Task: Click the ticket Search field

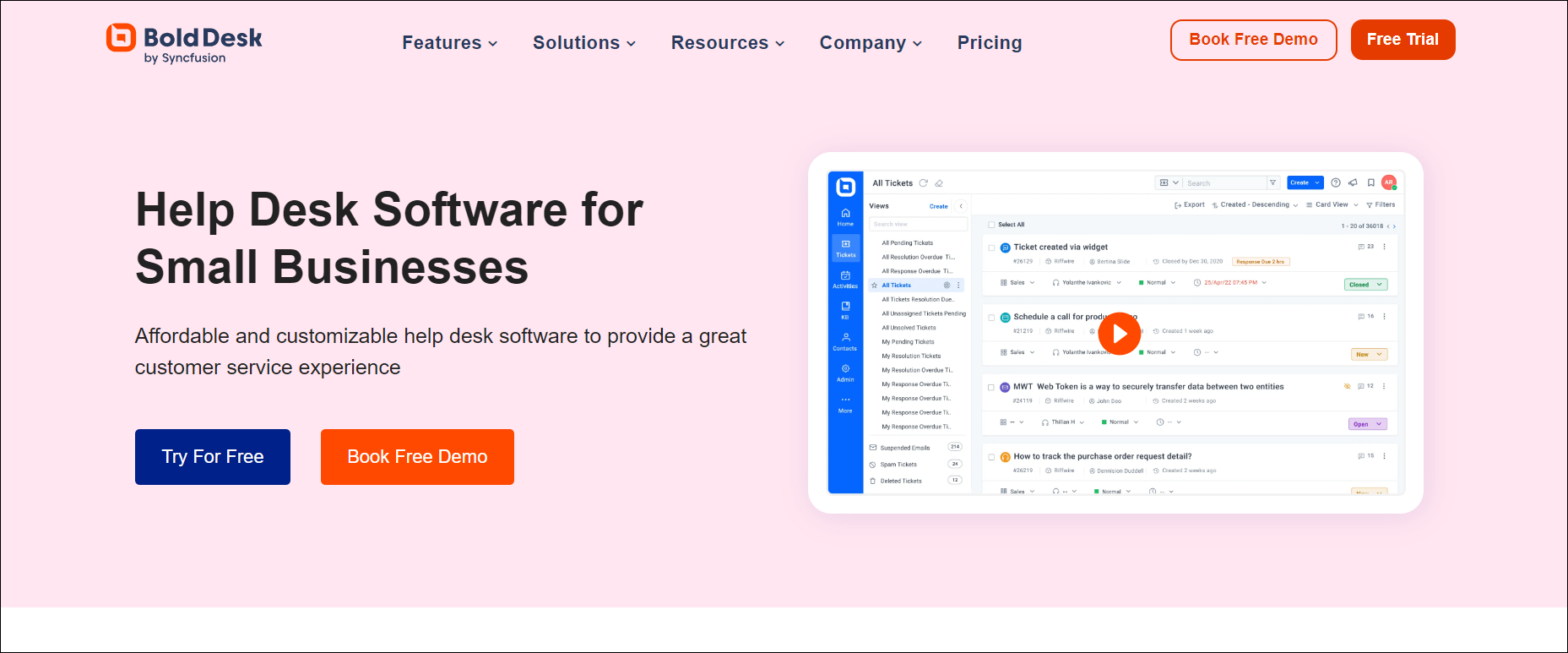Action: coord(1225,182)
